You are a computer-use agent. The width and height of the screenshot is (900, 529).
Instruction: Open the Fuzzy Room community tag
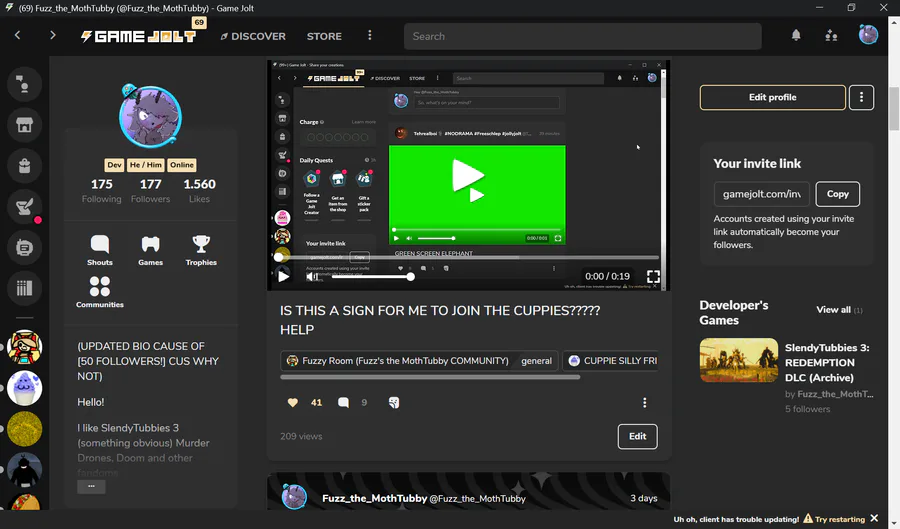[x=398, y=361]
